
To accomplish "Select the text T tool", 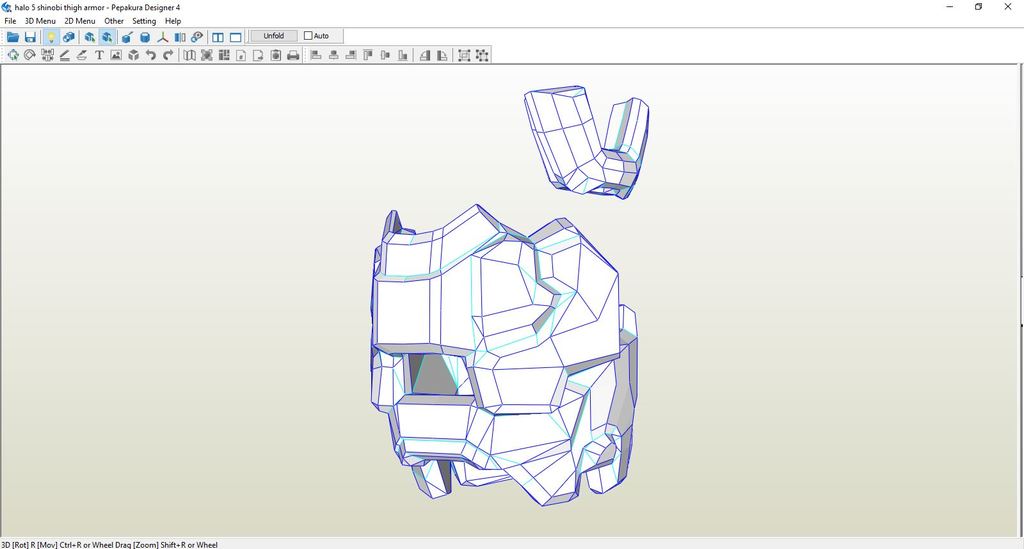I will [99, 55].
